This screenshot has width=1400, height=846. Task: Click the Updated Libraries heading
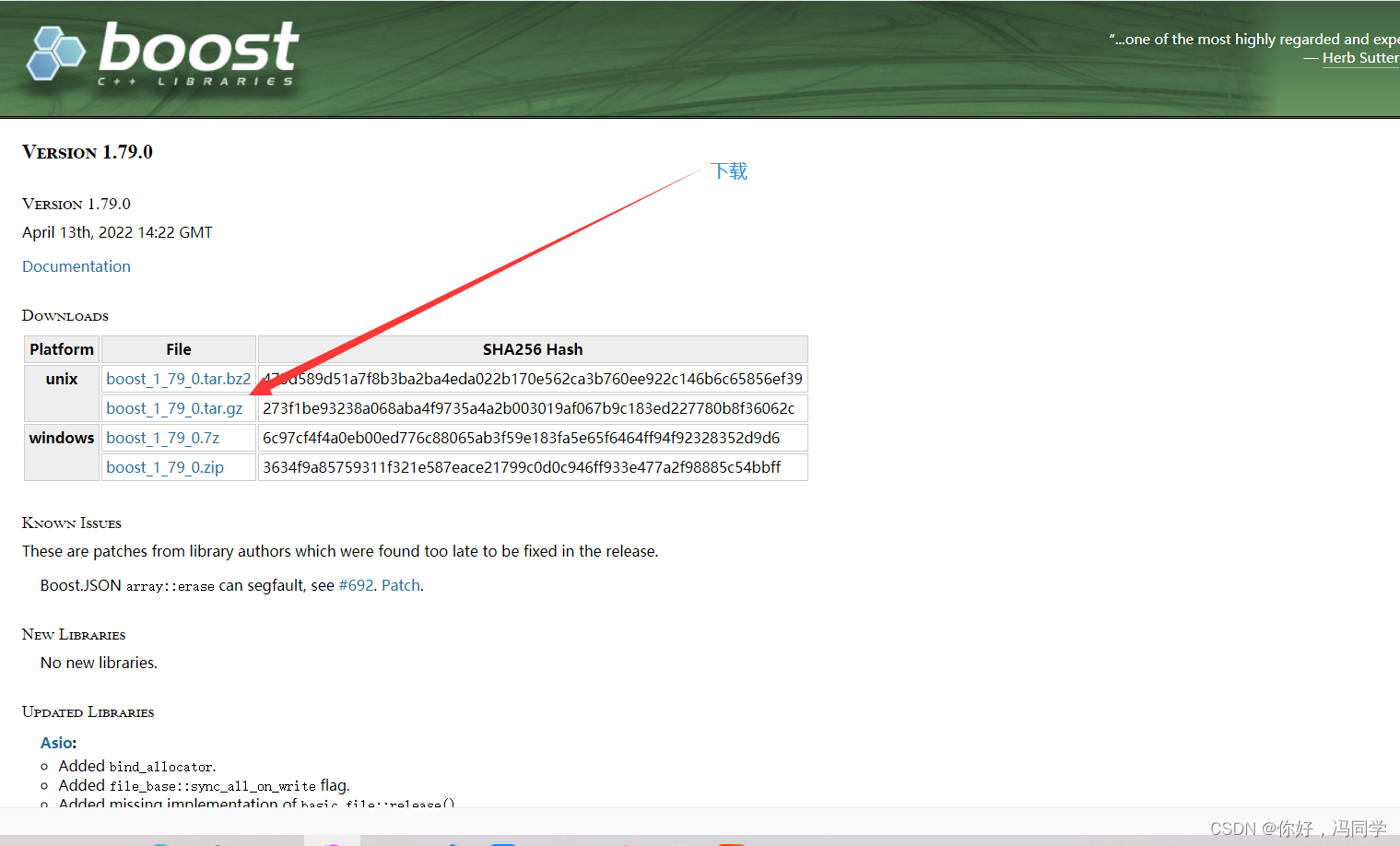(x=88, y=712)
